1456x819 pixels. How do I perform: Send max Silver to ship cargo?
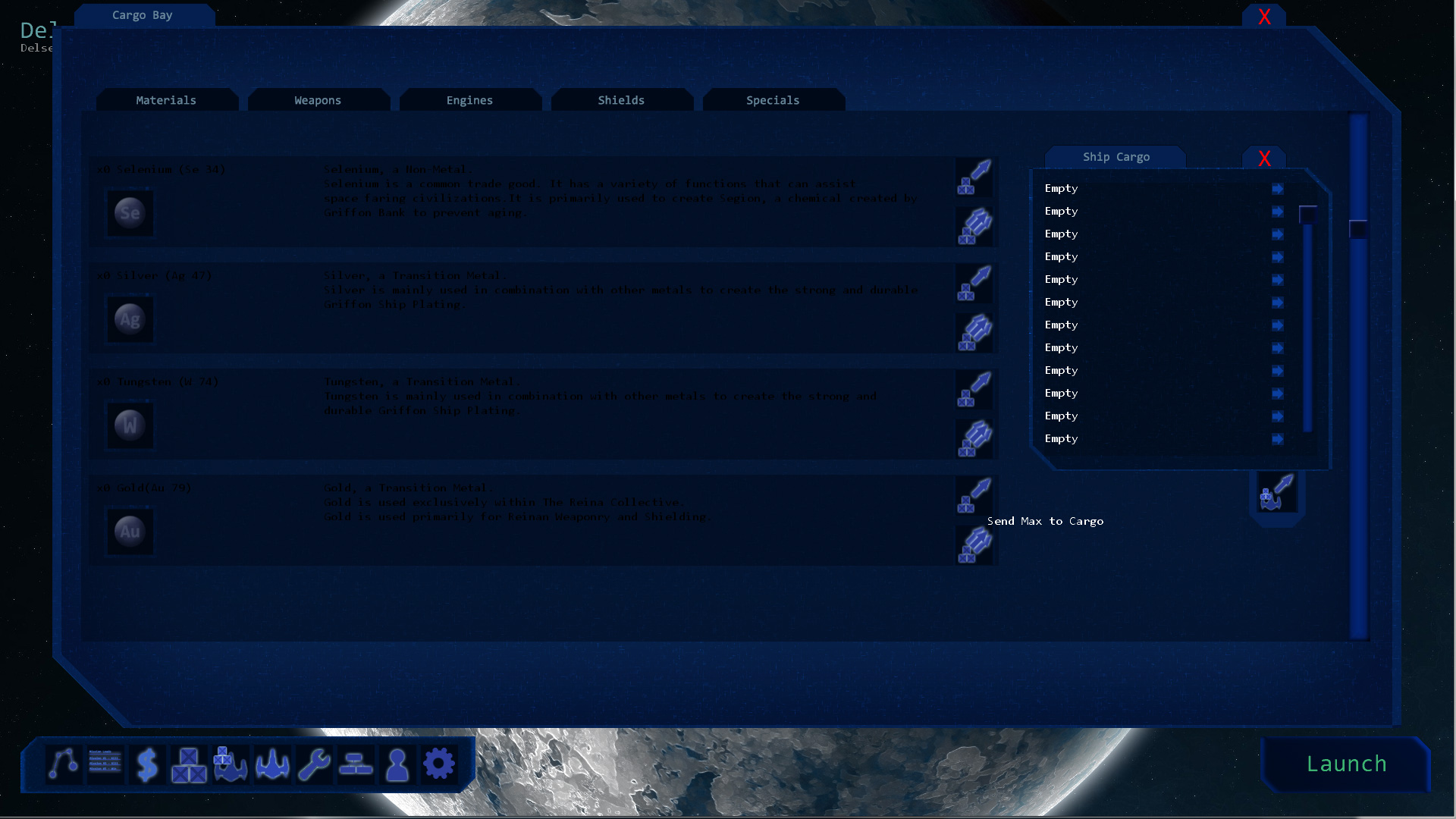pyautogui.click(x=974, y=332)
